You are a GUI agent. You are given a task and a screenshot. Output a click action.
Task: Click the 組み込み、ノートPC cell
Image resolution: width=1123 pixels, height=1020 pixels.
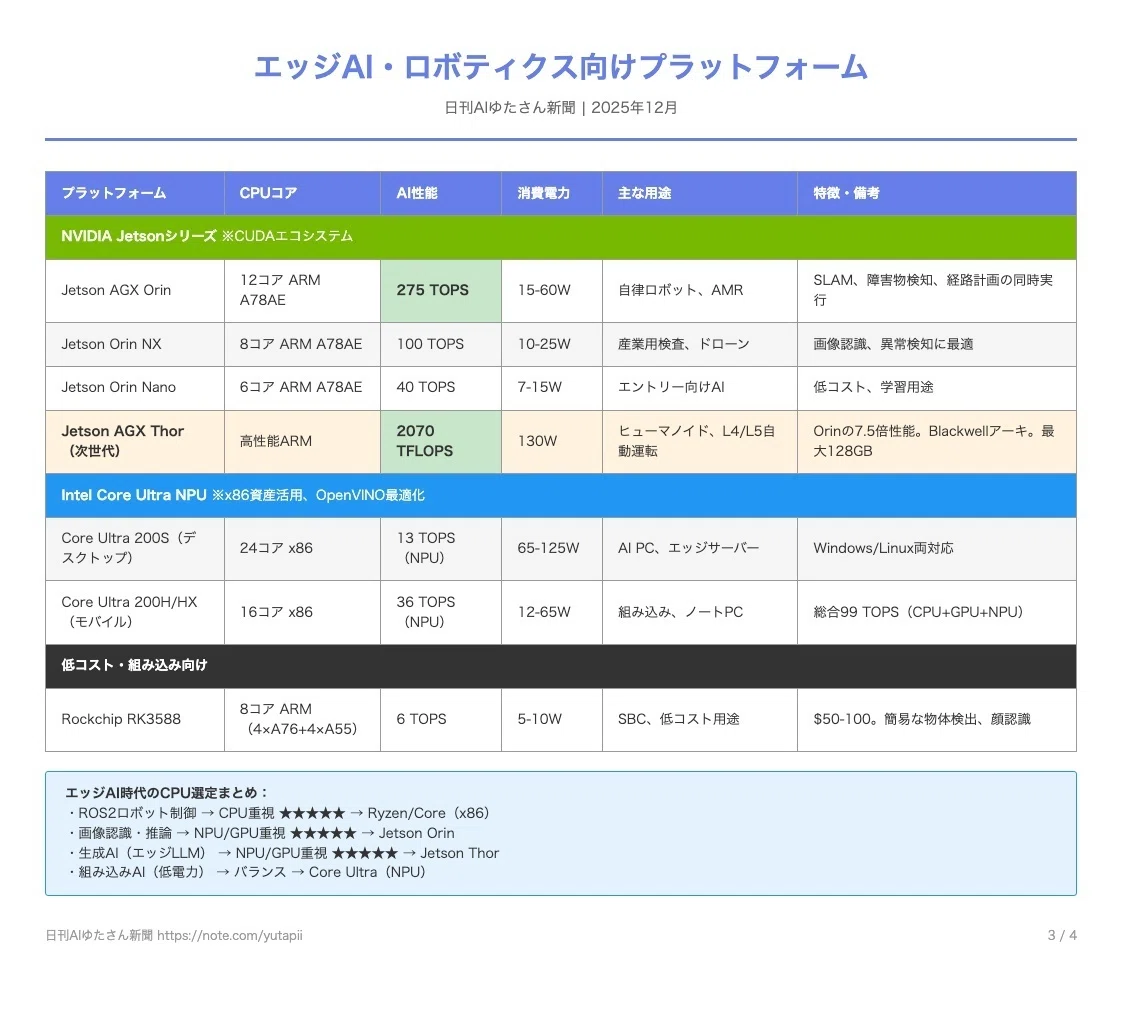point(700,612)
